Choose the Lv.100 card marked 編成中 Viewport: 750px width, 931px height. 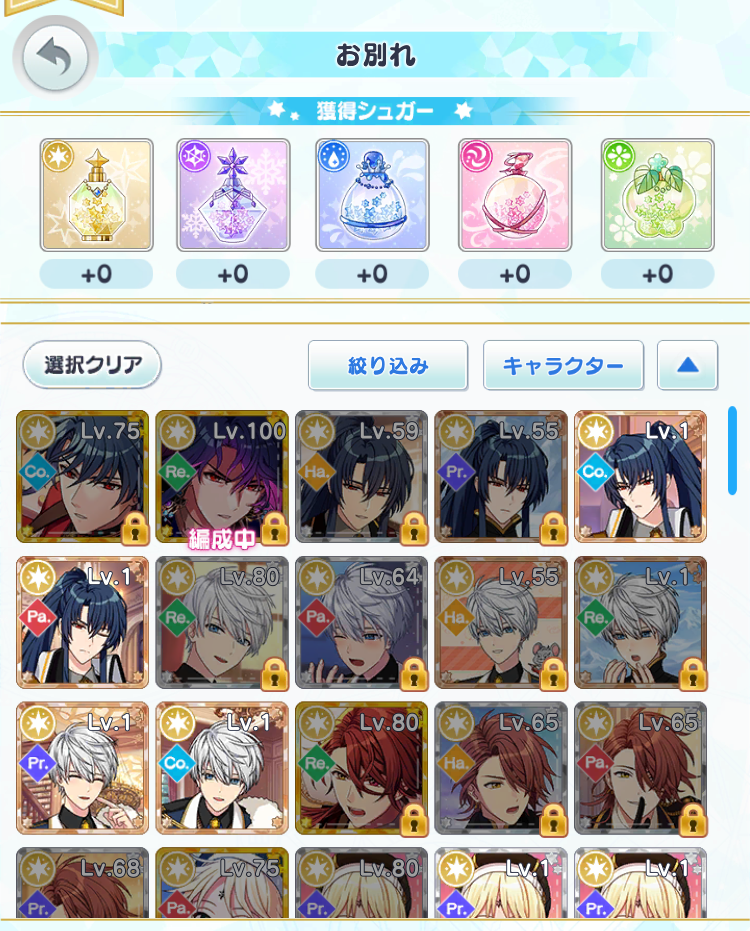coord(221,476)
